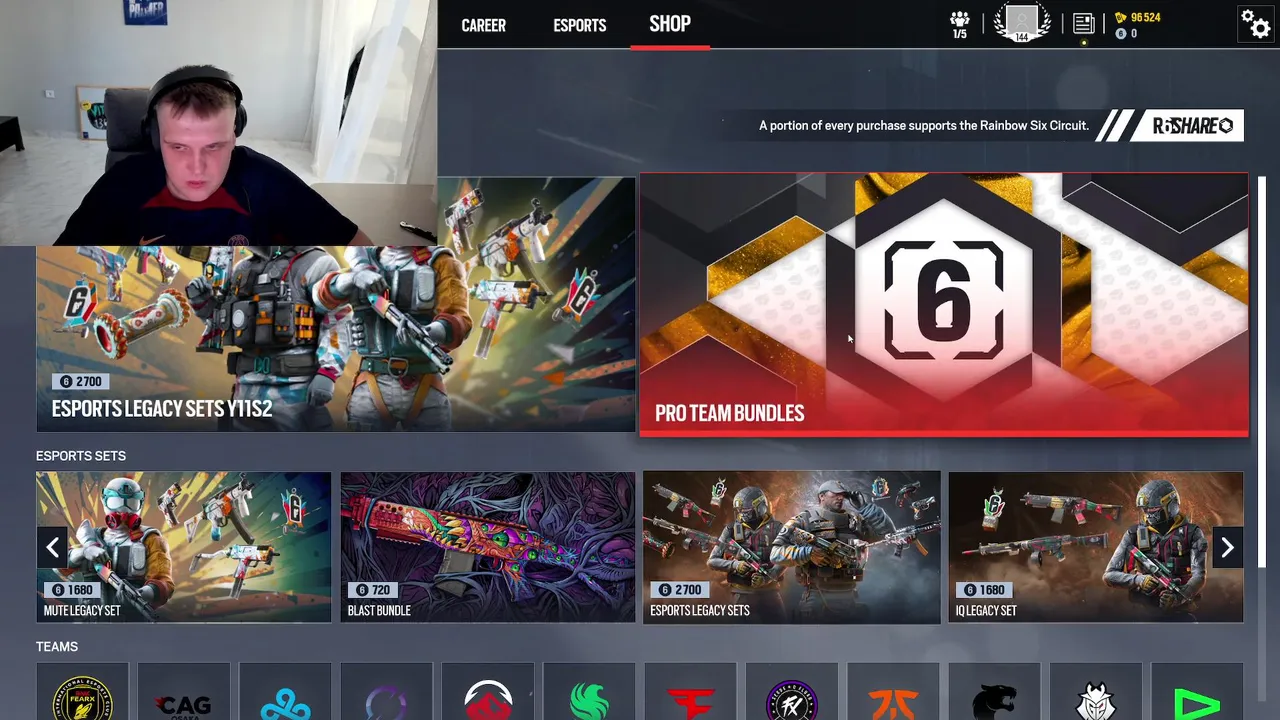Image resolution: width=1280 pixels, height=720 pixels.
Task: Open the Mute Legacy Set card
Action: [184, 547]
